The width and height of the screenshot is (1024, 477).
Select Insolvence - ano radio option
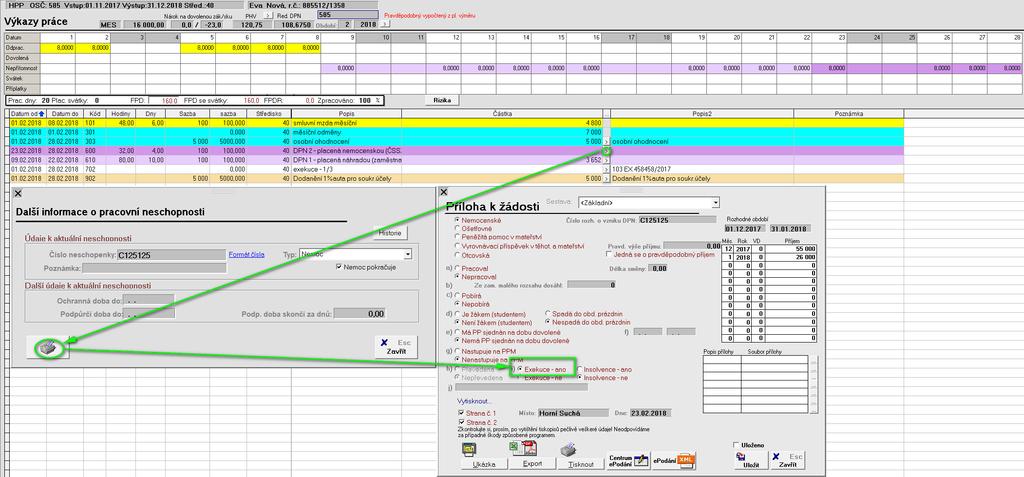579,369
